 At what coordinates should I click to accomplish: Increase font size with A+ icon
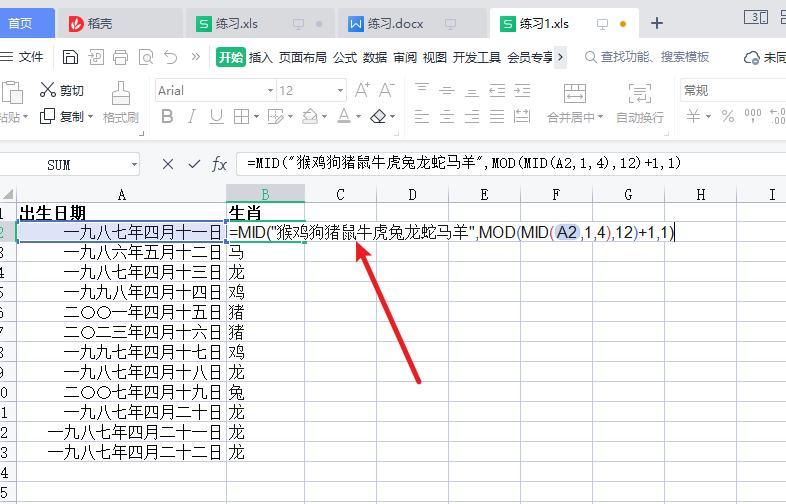pos(362,91)
